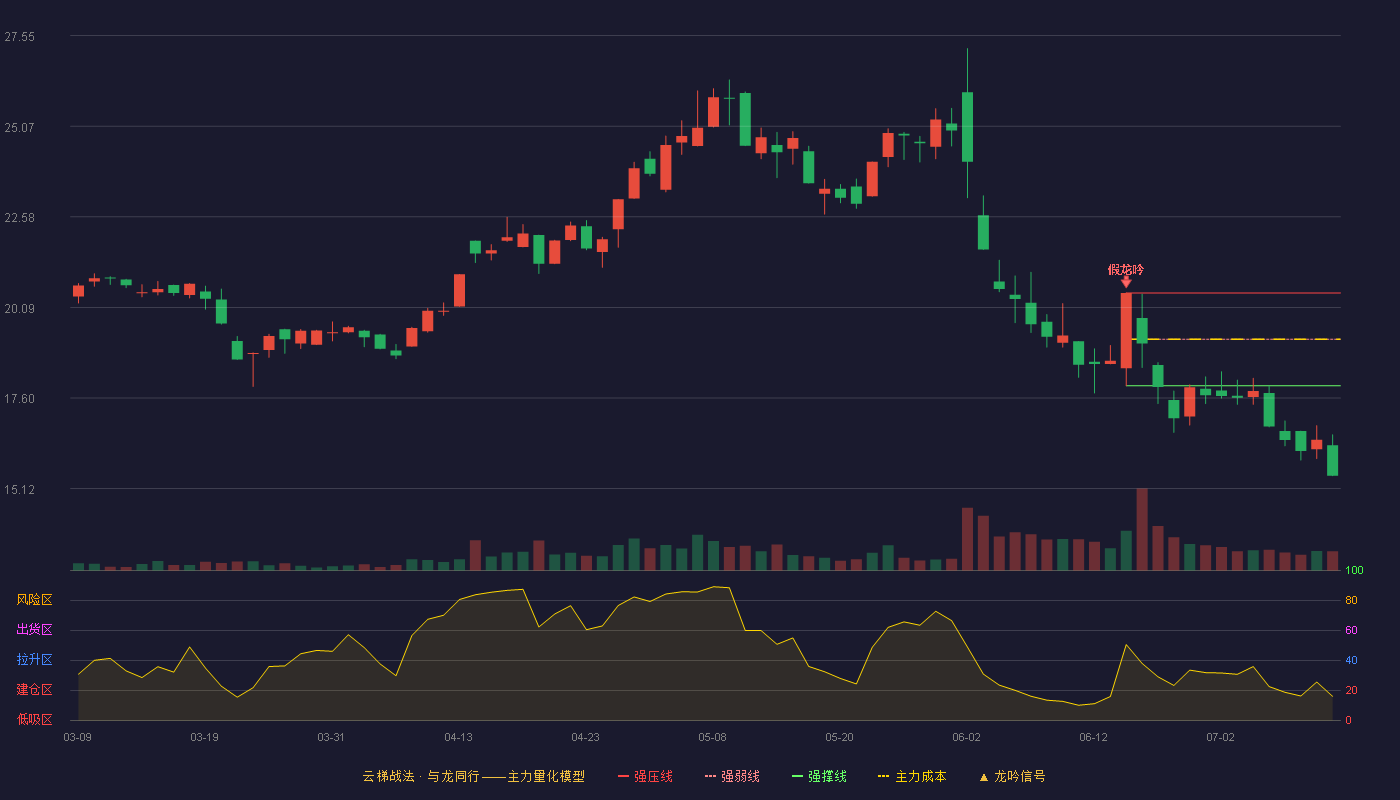Click the 假龙吟 signal marker arrow
This screenshot has width=1400, height=800.
click(1126, 282)
